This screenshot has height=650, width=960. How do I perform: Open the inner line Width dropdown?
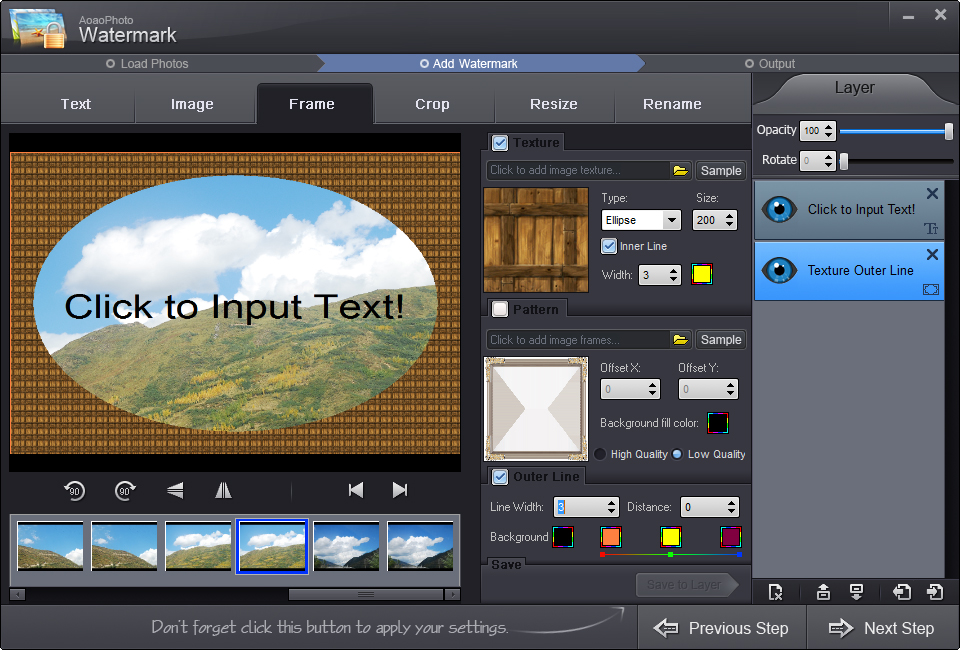click(671, 273)
